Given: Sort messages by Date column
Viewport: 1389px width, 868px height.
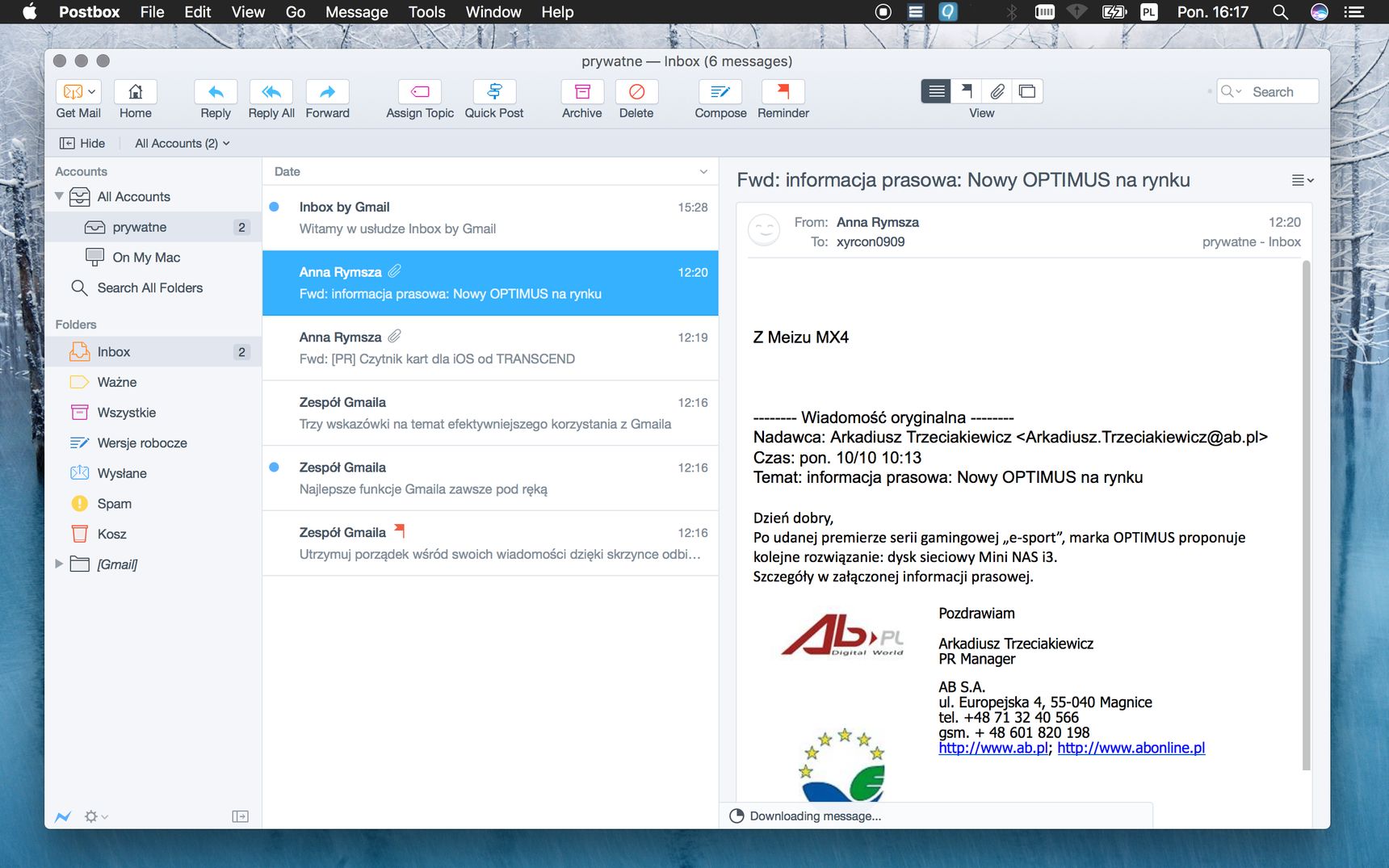Looking at the screenshot, I should tap(287, 171).
